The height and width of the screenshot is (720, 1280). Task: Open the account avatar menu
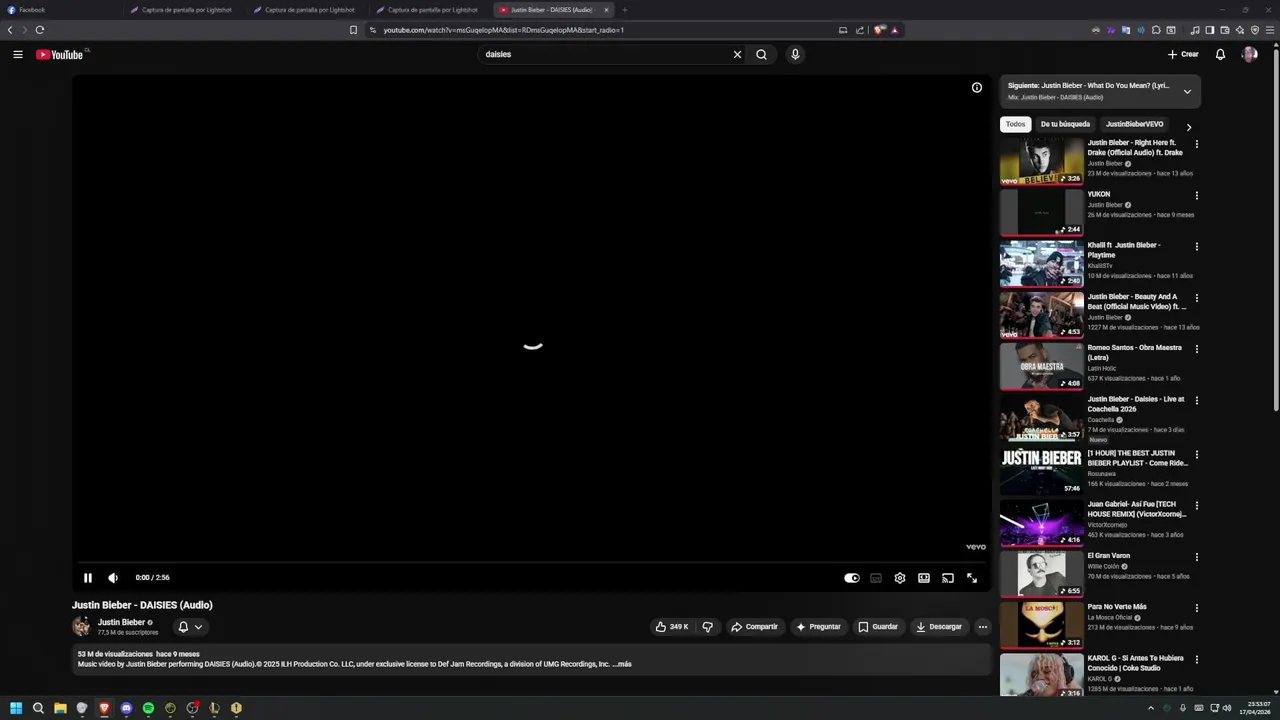point(1249,54)
